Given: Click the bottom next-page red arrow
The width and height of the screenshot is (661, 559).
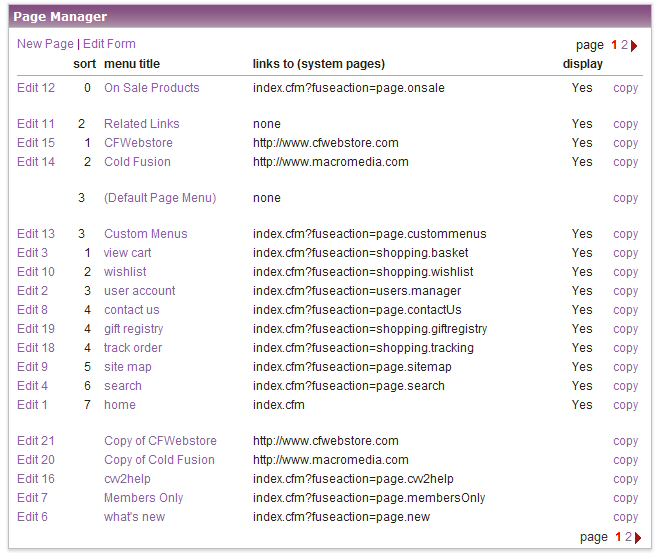Looking at the screenshot, I should [638, 538].
